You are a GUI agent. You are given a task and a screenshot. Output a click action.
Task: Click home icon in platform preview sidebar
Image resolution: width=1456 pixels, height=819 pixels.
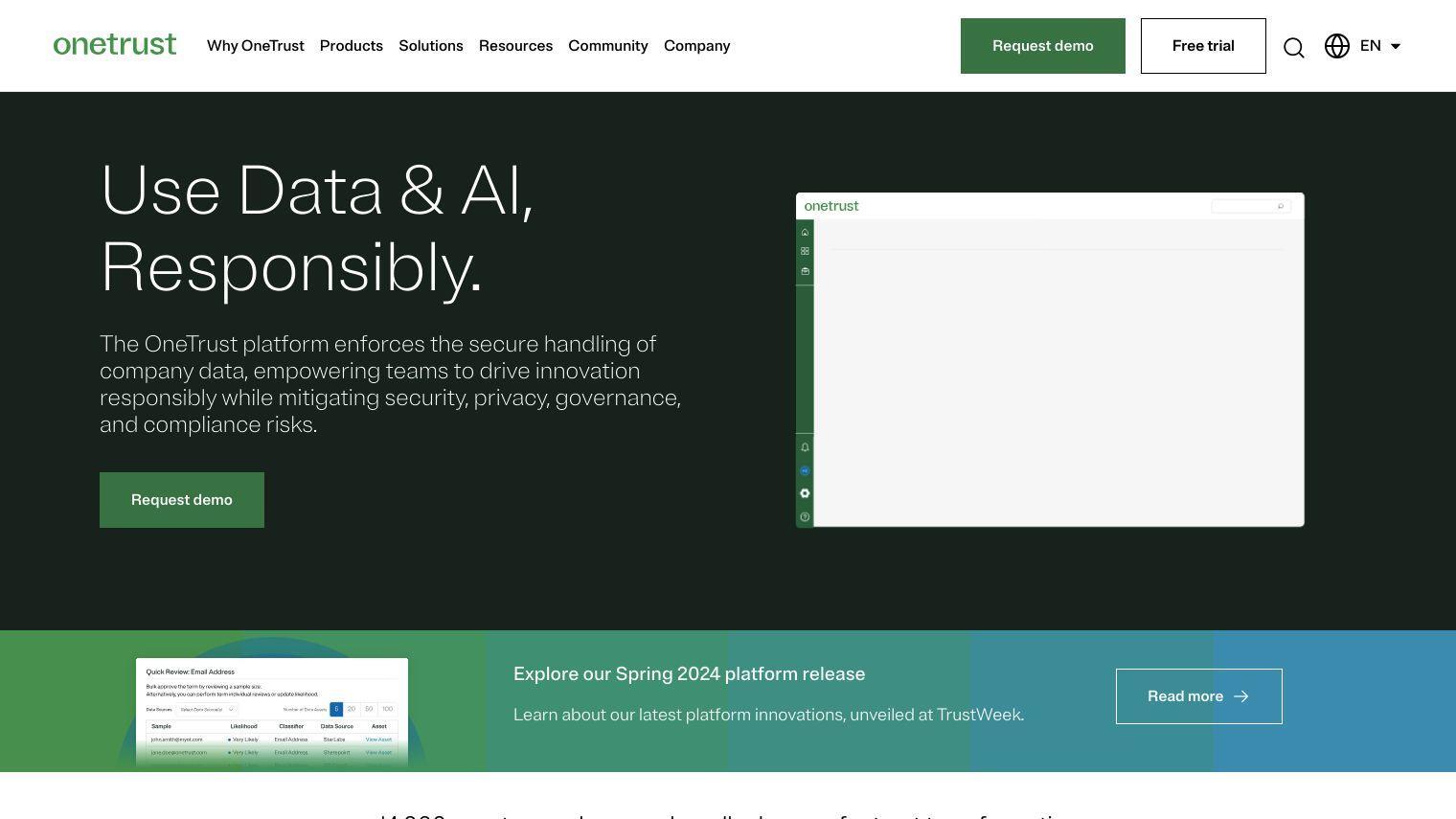[805, 232]
